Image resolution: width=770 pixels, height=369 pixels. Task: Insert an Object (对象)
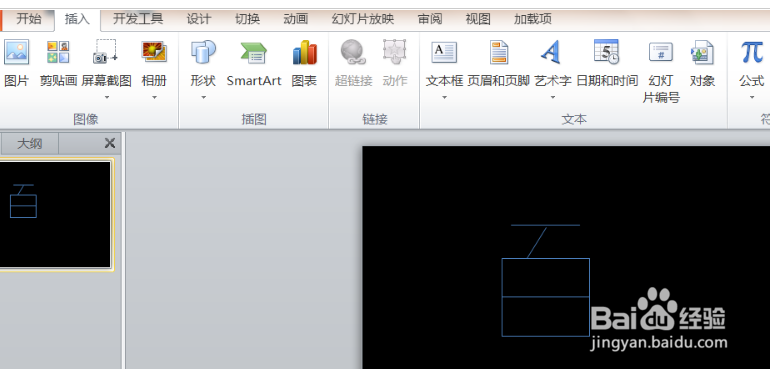[702, 64]
